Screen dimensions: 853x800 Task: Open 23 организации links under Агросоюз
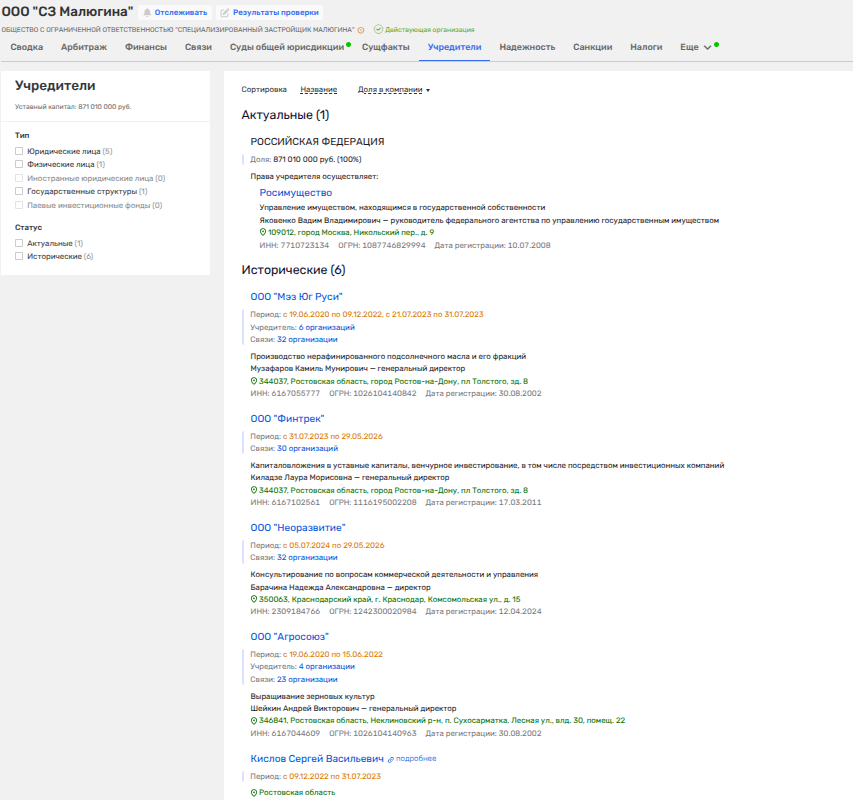pyautogui.click(x=307, y=679)
